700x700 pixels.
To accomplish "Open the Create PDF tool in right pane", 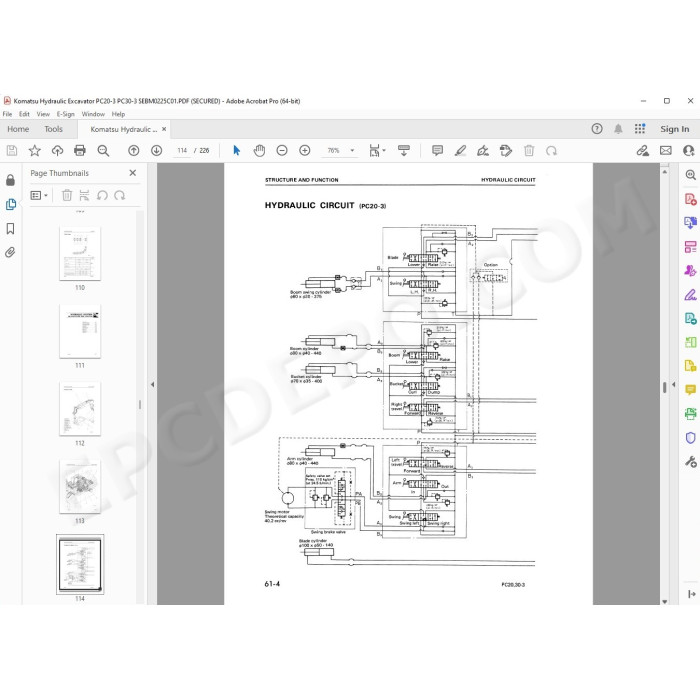I will [x=690, y=199].
